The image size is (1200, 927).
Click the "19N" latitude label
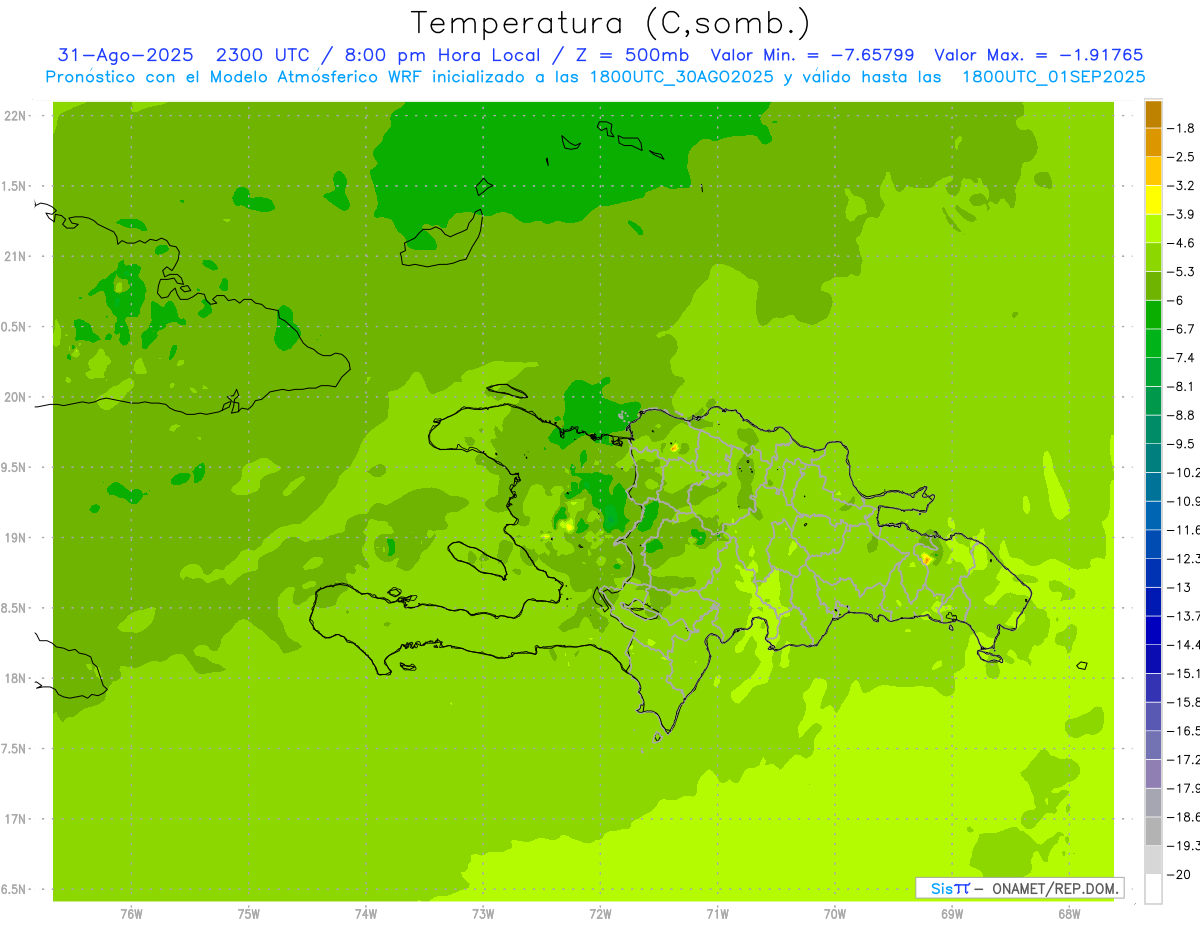[16, 538]
